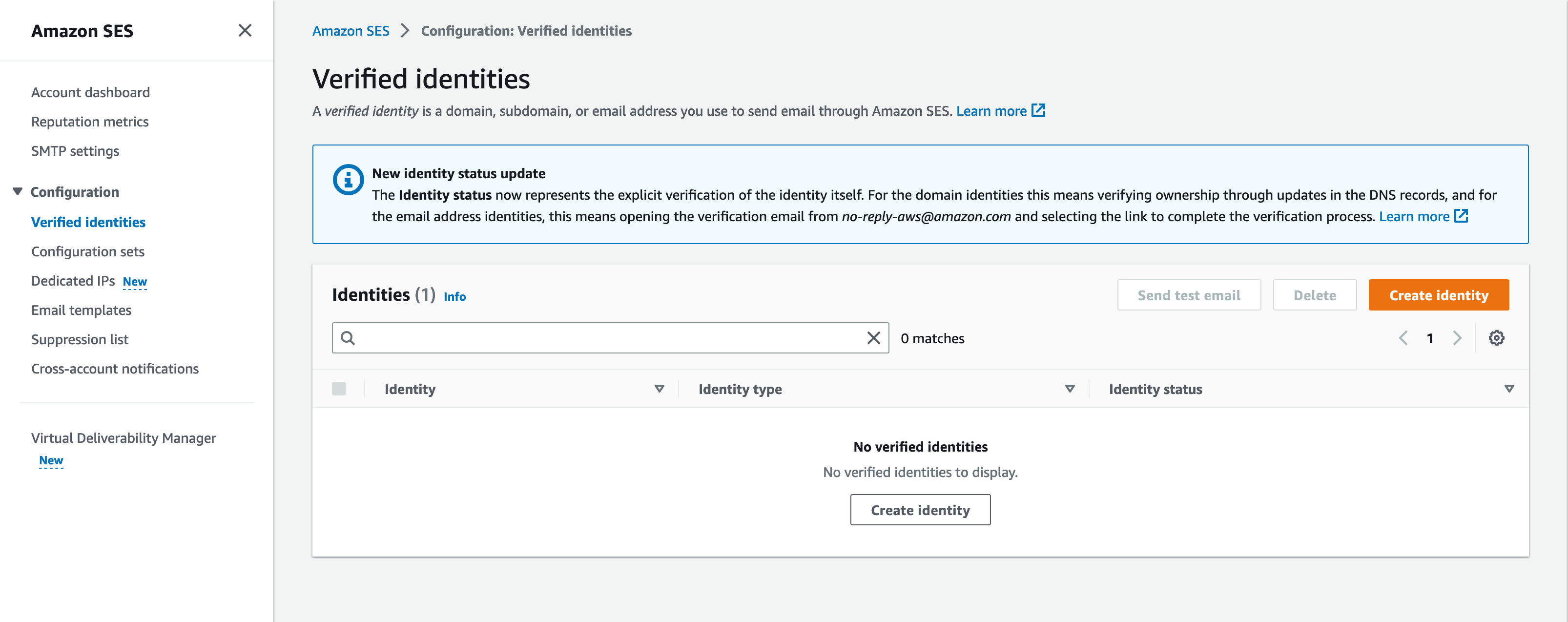Open Account dashboard
Viewport: 1568px width, 622px height.
[x=90, y=92]
